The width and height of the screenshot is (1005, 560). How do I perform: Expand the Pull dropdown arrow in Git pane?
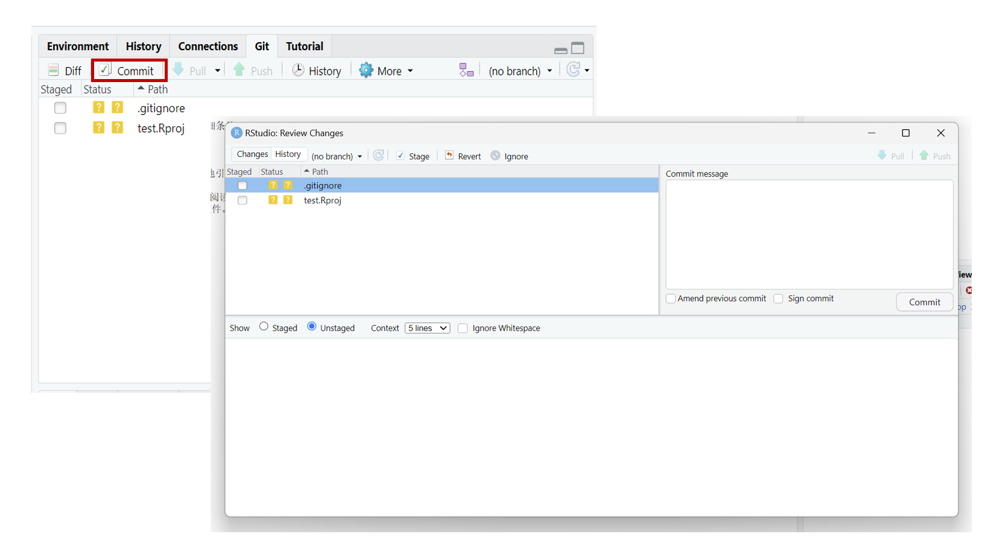tap(217, 71)
